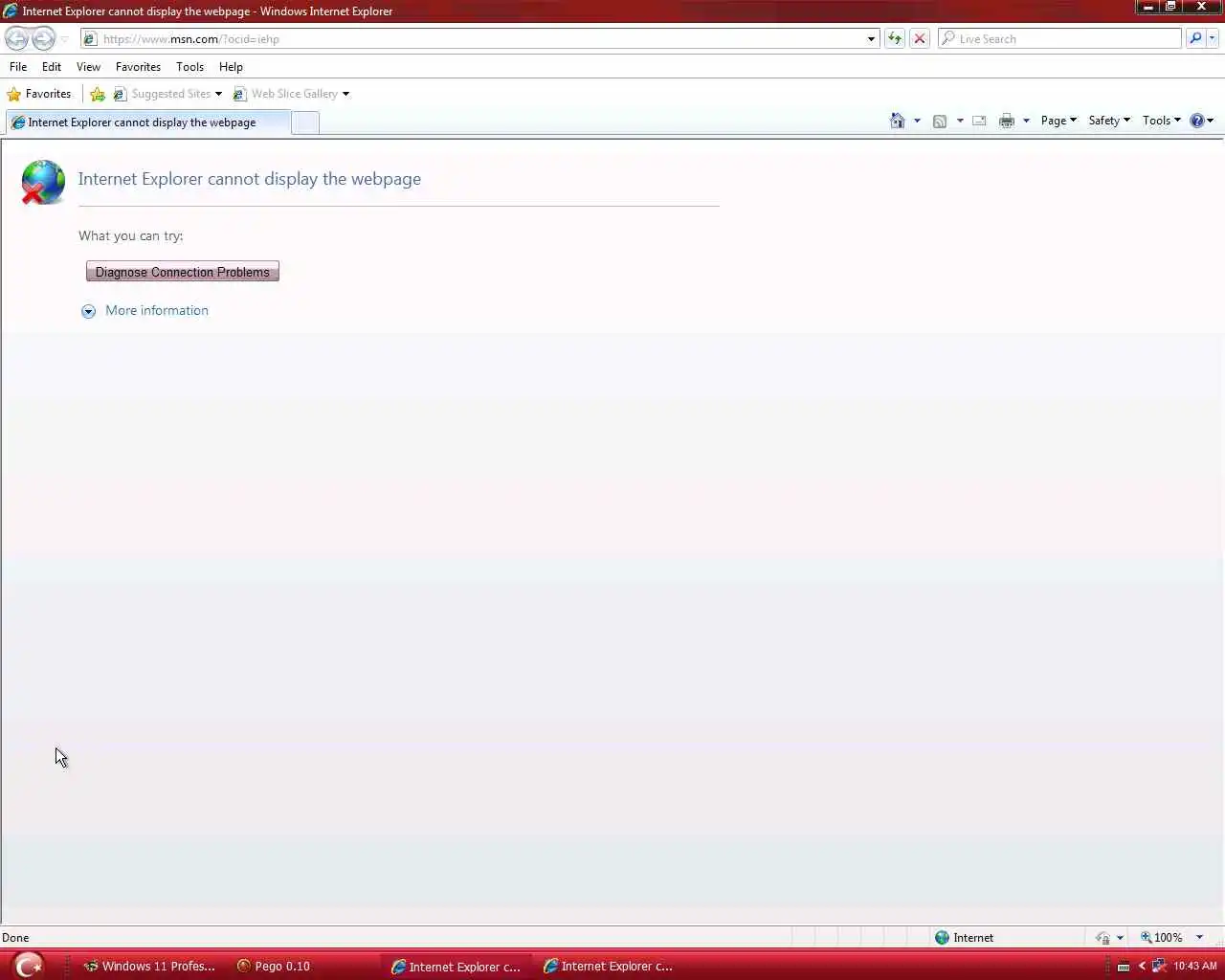
Task: Click the Start orb button
Action: click(x=29, y=966)
